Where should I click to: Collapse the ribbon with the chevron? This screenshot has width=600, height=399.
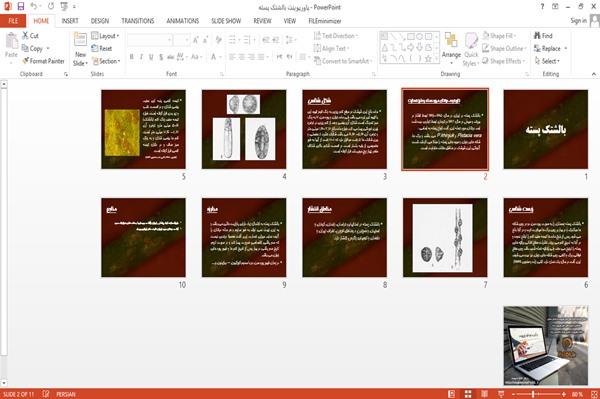pyautogui.click(x=594, y=74)
